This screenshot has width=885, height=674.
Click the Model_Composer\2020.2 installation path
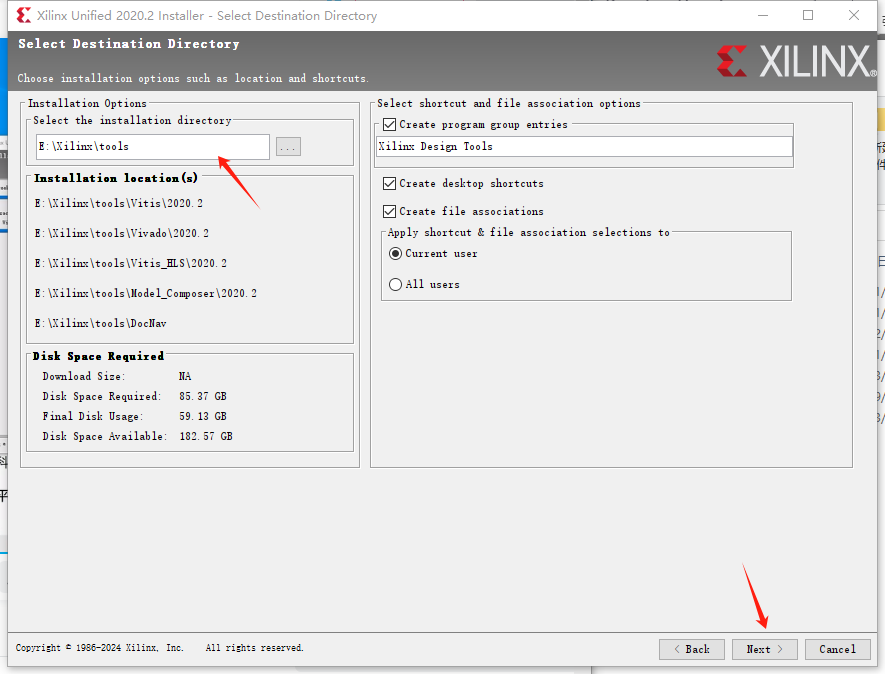click(146, 294)
